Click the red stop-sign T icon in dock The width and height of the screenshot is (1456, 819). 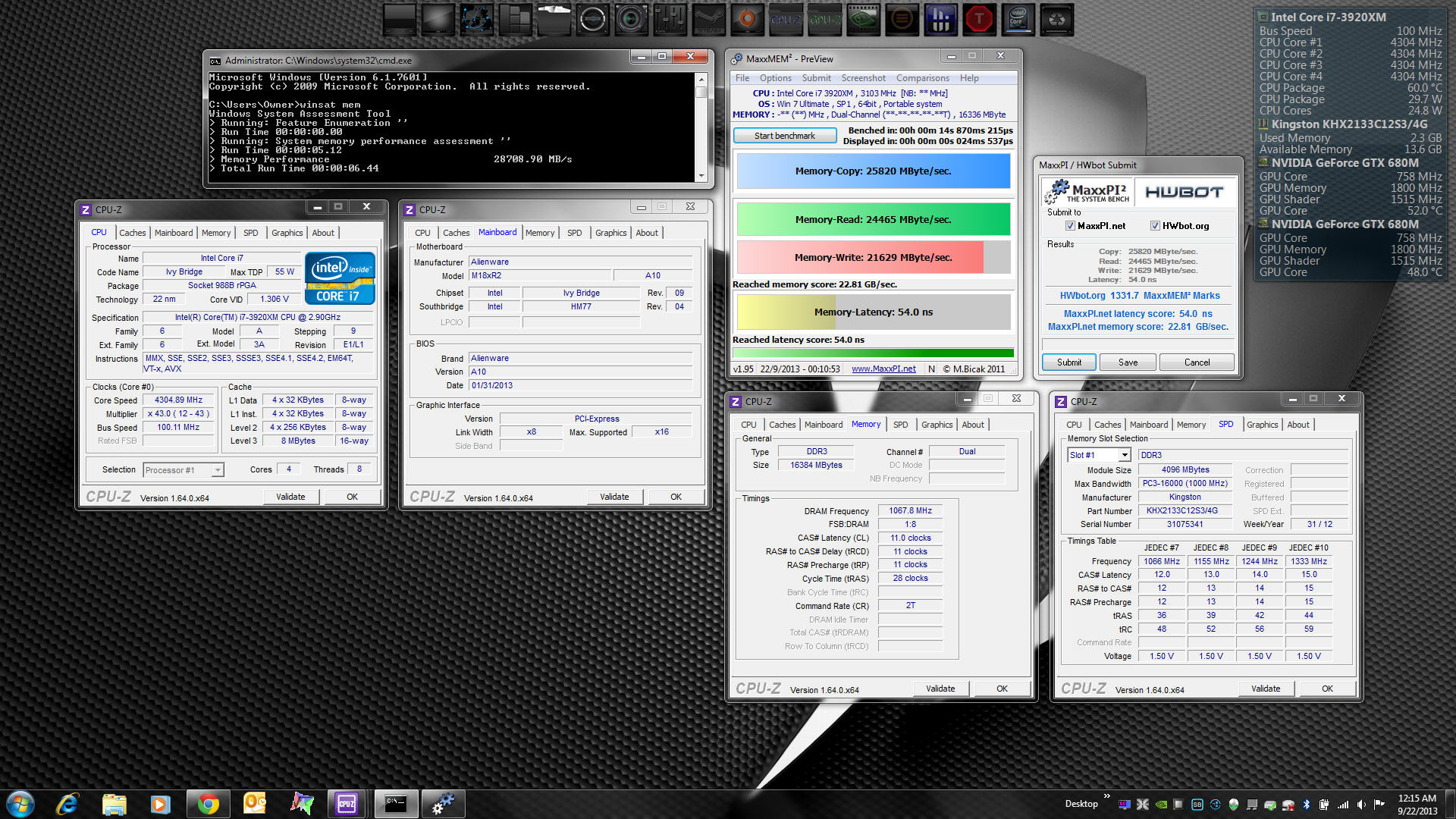click(x=980, y=20)
